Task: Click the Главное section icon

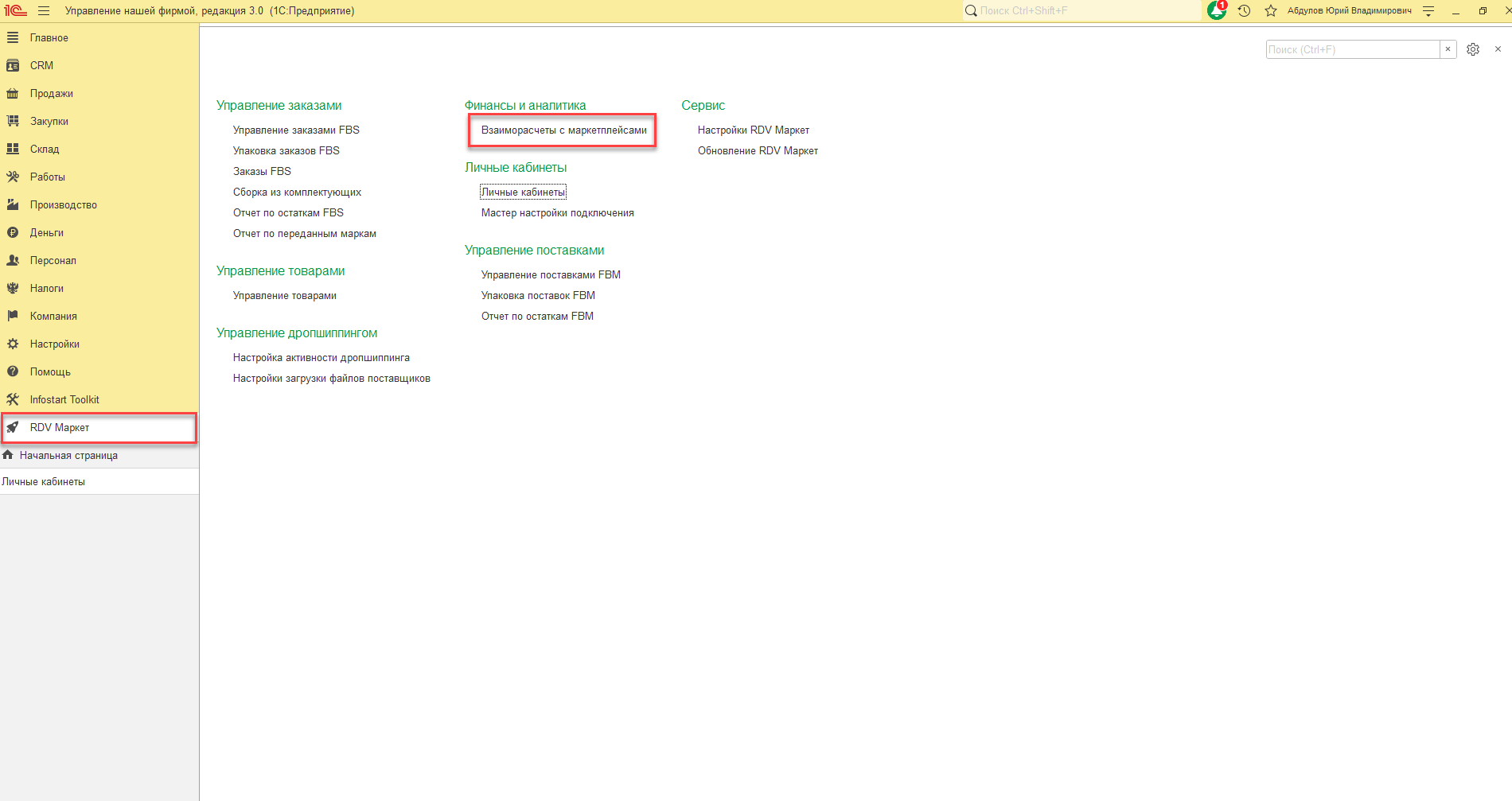Action: (13, 37)
